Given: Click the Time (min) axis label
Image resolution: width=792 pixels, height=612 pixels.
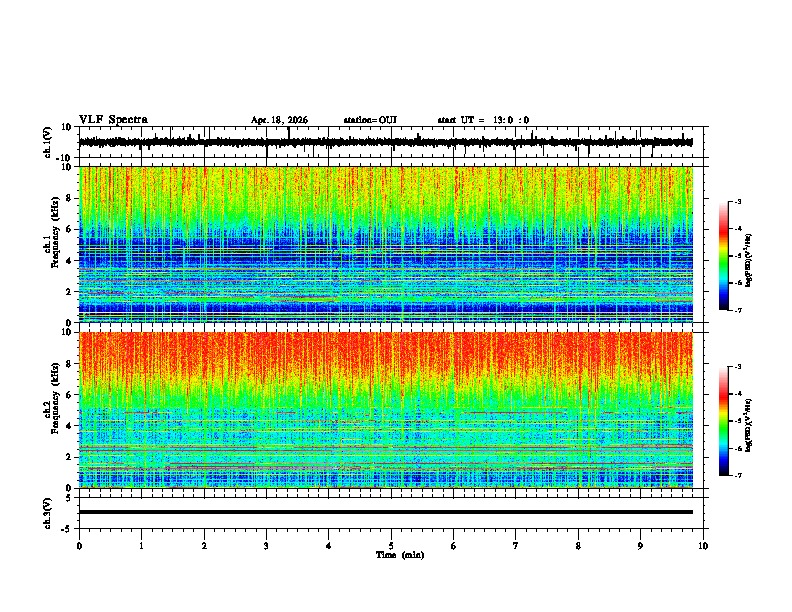Looking at the screenshot, I should [x=400, y=555].
